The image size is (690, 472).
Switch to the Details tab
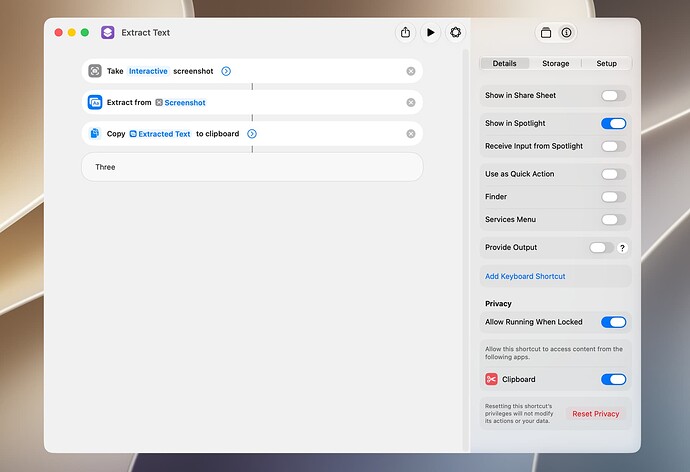coord(504,63)
